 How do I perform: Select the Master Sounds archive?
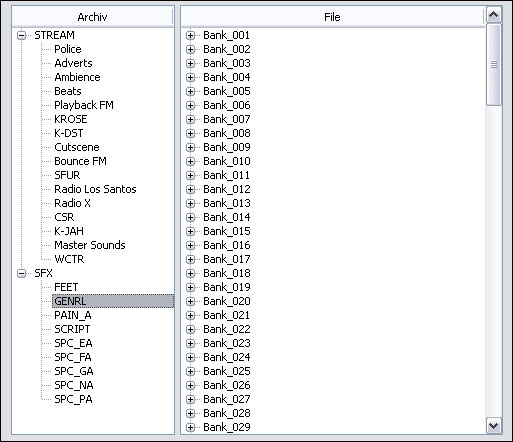(90, 245)
